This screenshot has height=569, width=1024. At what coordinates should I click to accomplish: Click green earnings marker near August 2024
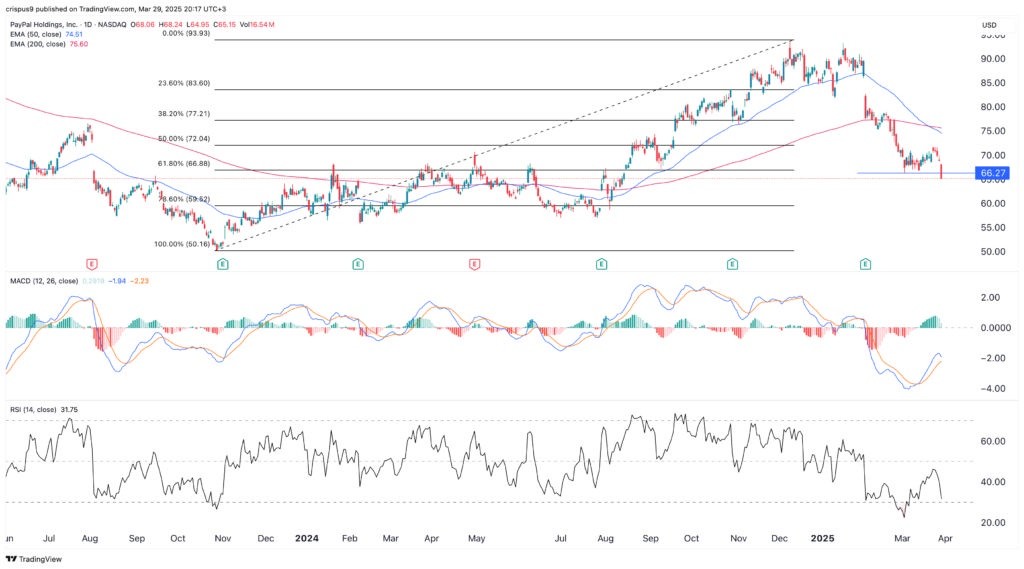601,264
